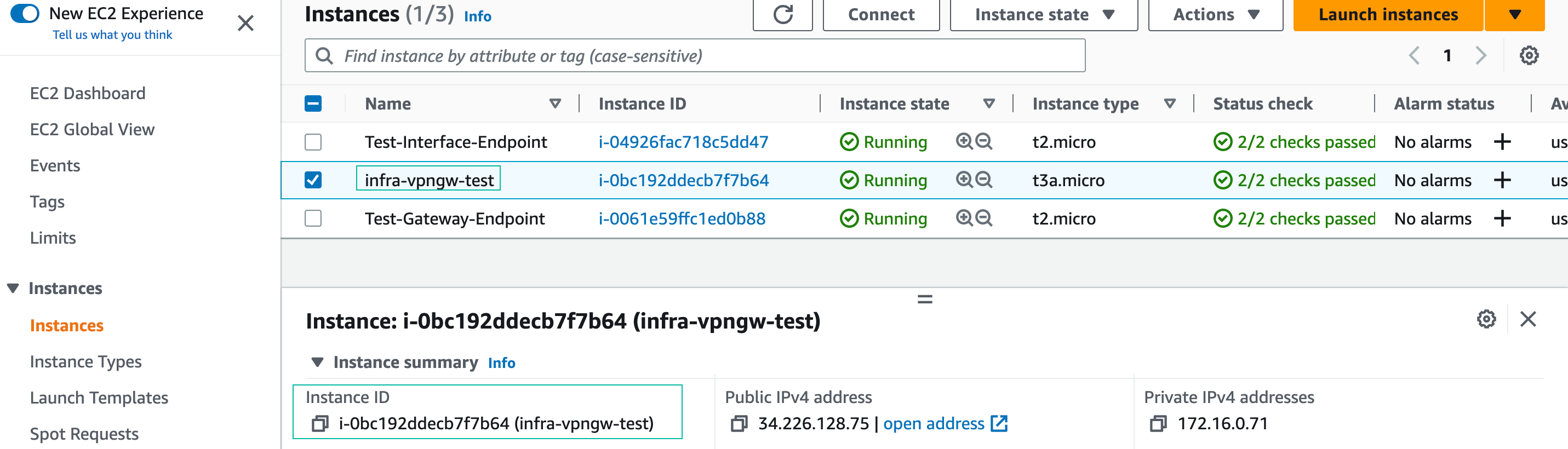Select the Test-Interface-Endpoint checkbox
Image resolution: width=1568 pixels, height=449 pixels.
313,142
